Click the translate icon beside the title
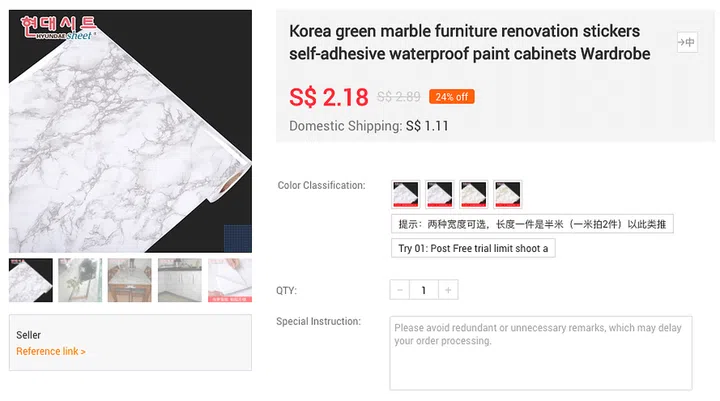Screen dimensions: 720x401 [x=686, y=42]
